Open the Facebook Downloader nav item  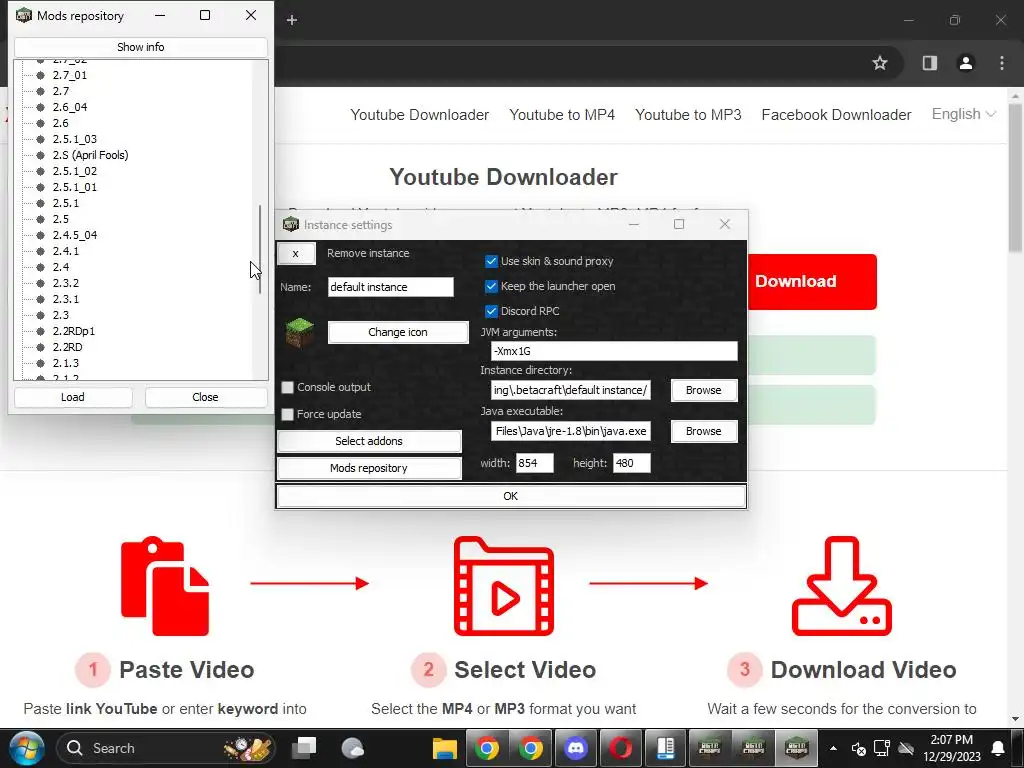[x=837, y=115]
